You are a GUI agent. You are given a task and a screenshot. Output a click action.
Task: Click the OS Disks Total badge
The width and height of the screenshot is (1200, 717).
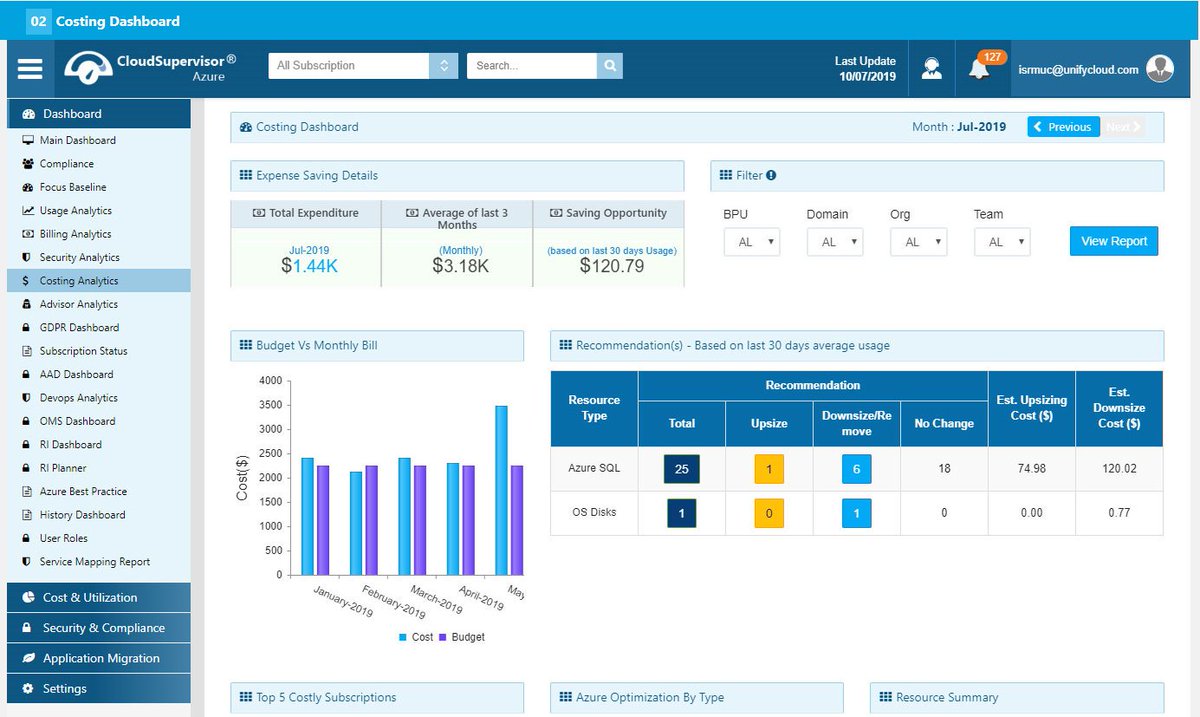682,513
